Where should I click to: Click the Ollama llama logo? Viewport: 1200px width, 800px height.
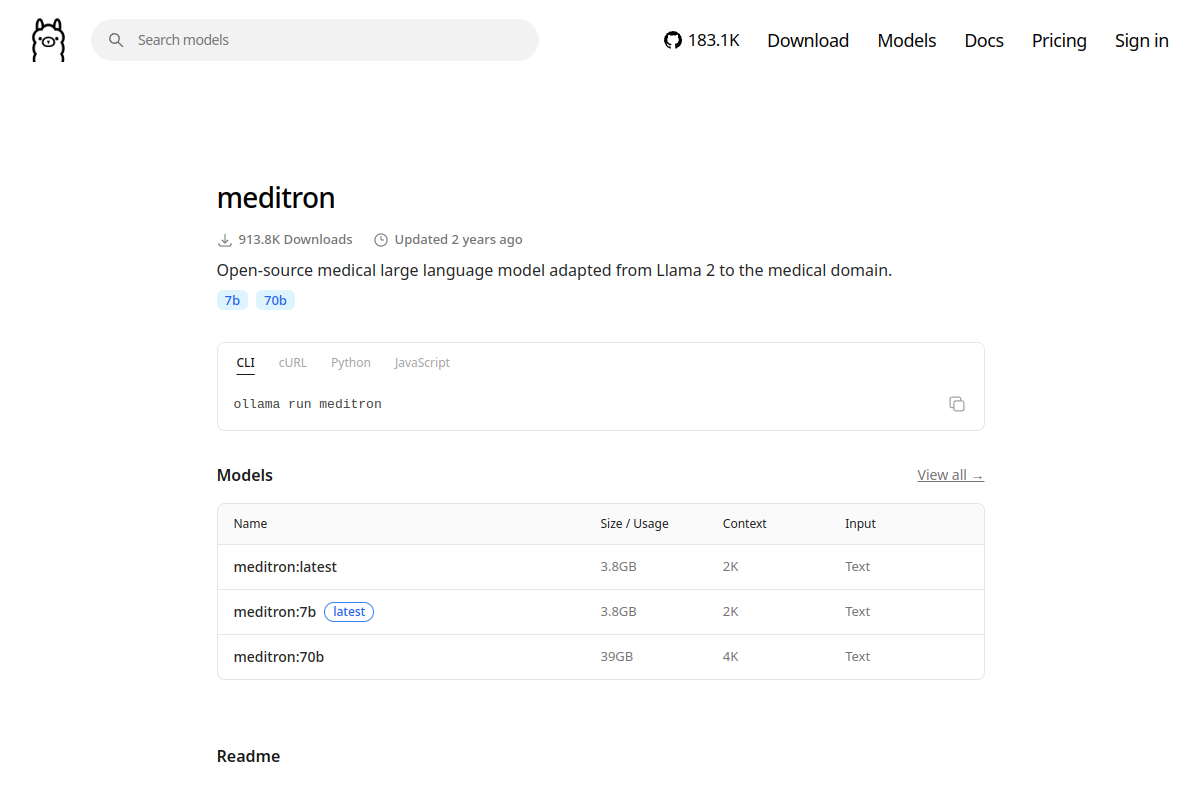(48, 40)
